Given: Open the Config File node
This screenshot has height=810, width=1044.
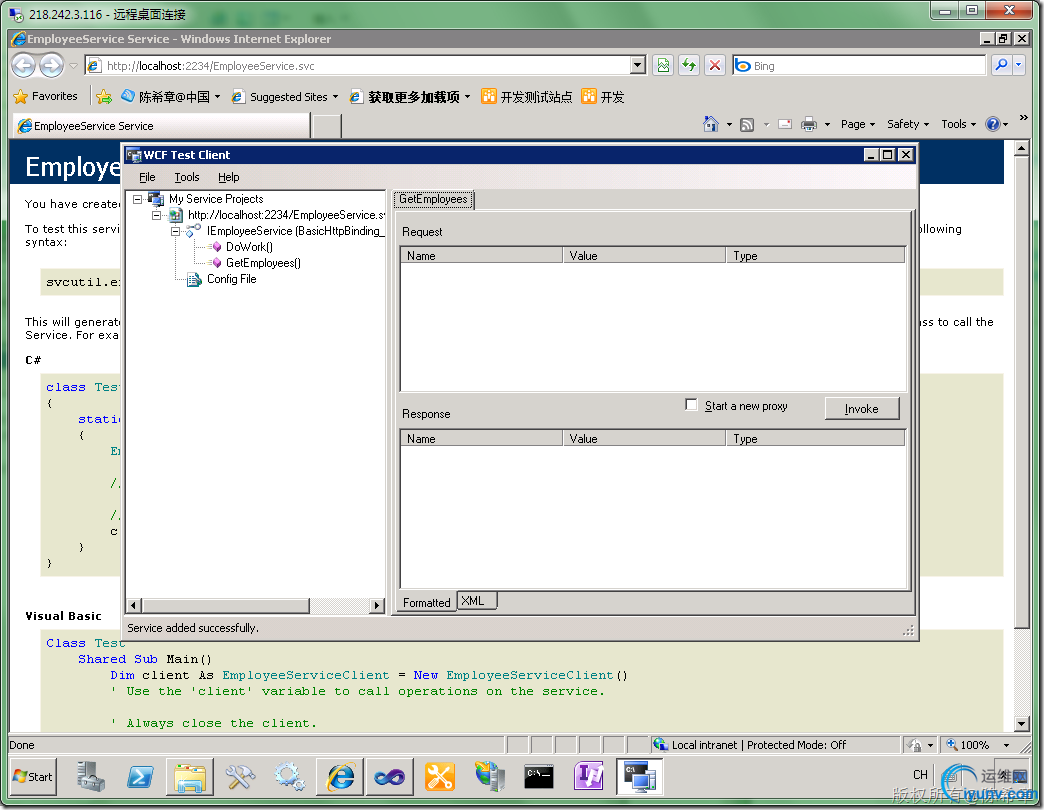Looking at the screenshot, I should tap(231, 279).
